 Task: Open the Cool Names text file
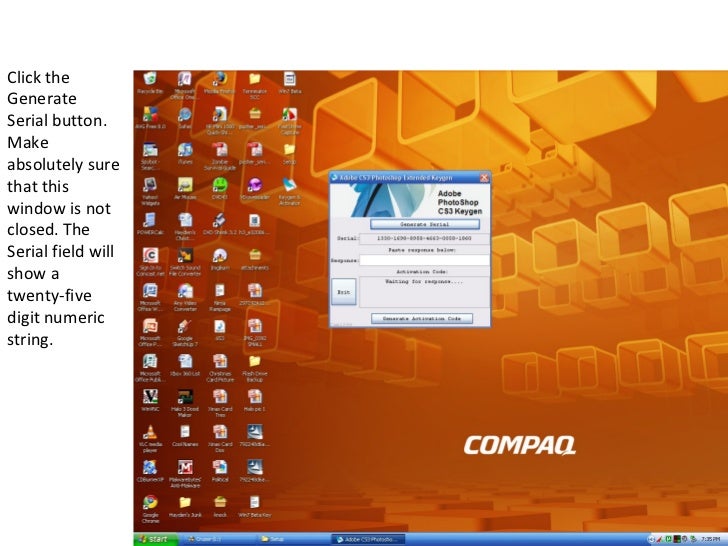(x=185, y=436)
